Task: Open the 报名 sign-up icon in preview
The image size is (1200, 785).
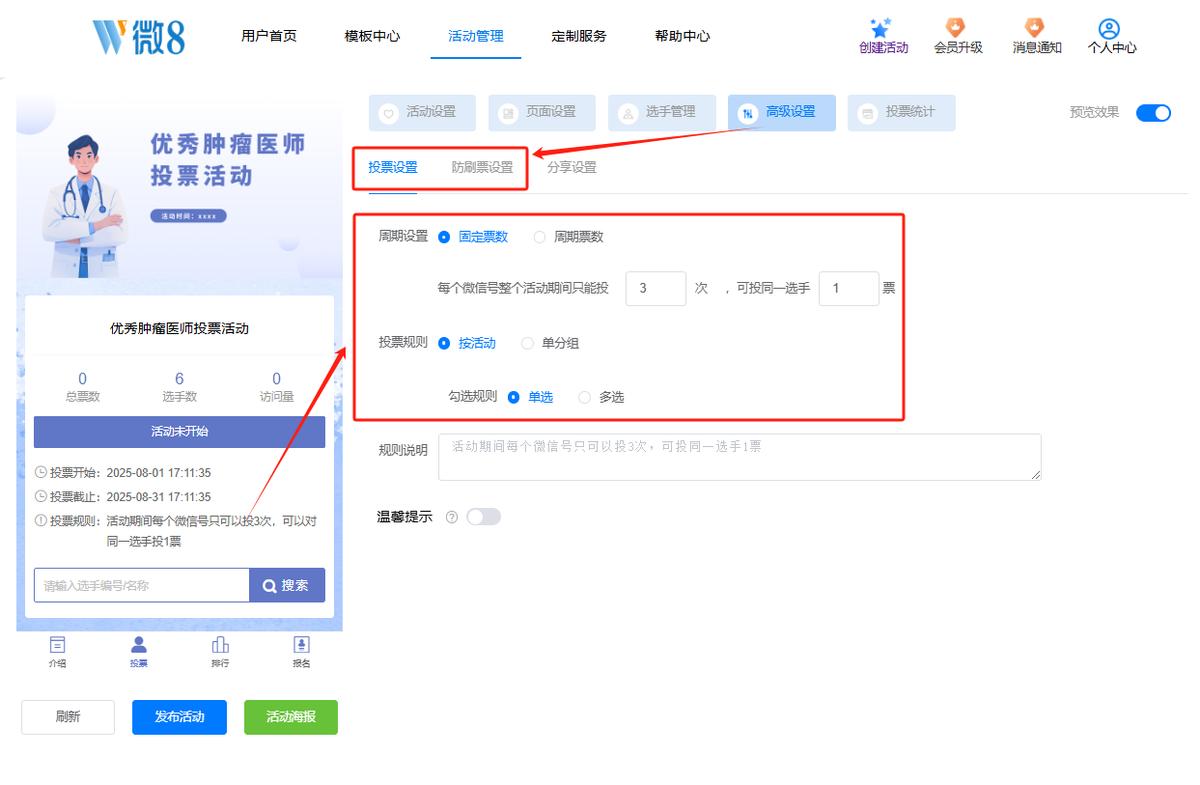Action: pos(301,644)
